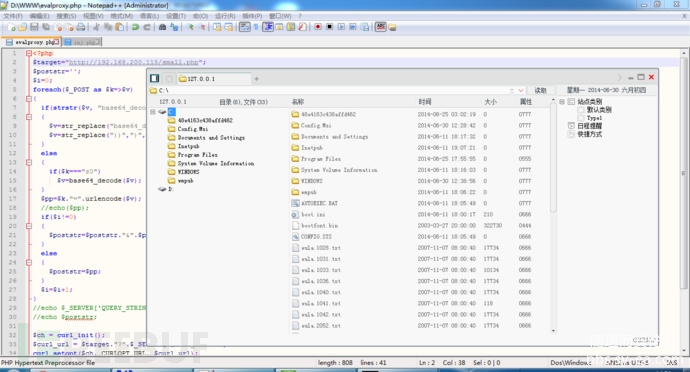Close the evalproxy.php tab with its X

(56, 42)
